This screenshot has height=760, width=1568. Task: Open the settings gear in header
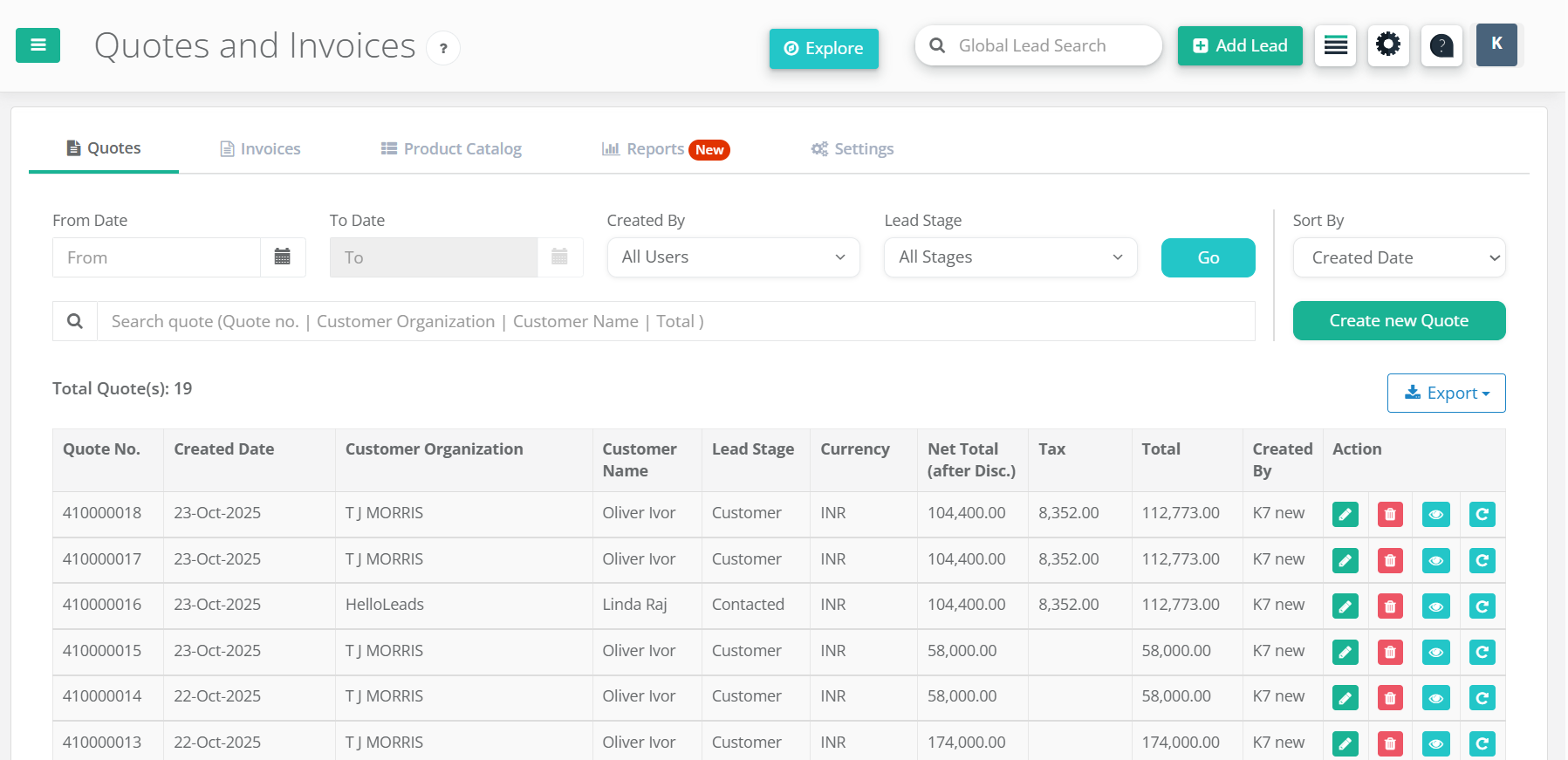tap(1387, 45)
